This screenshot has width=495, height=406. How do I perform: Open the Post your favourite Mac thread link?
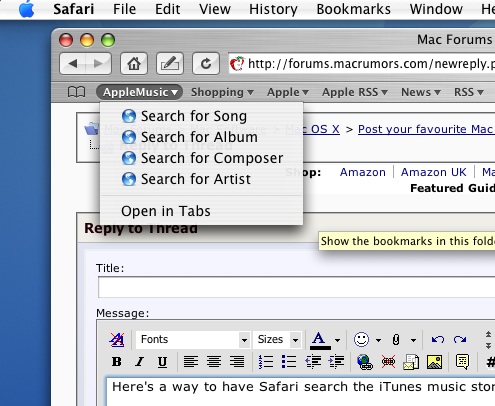point(426,129)
